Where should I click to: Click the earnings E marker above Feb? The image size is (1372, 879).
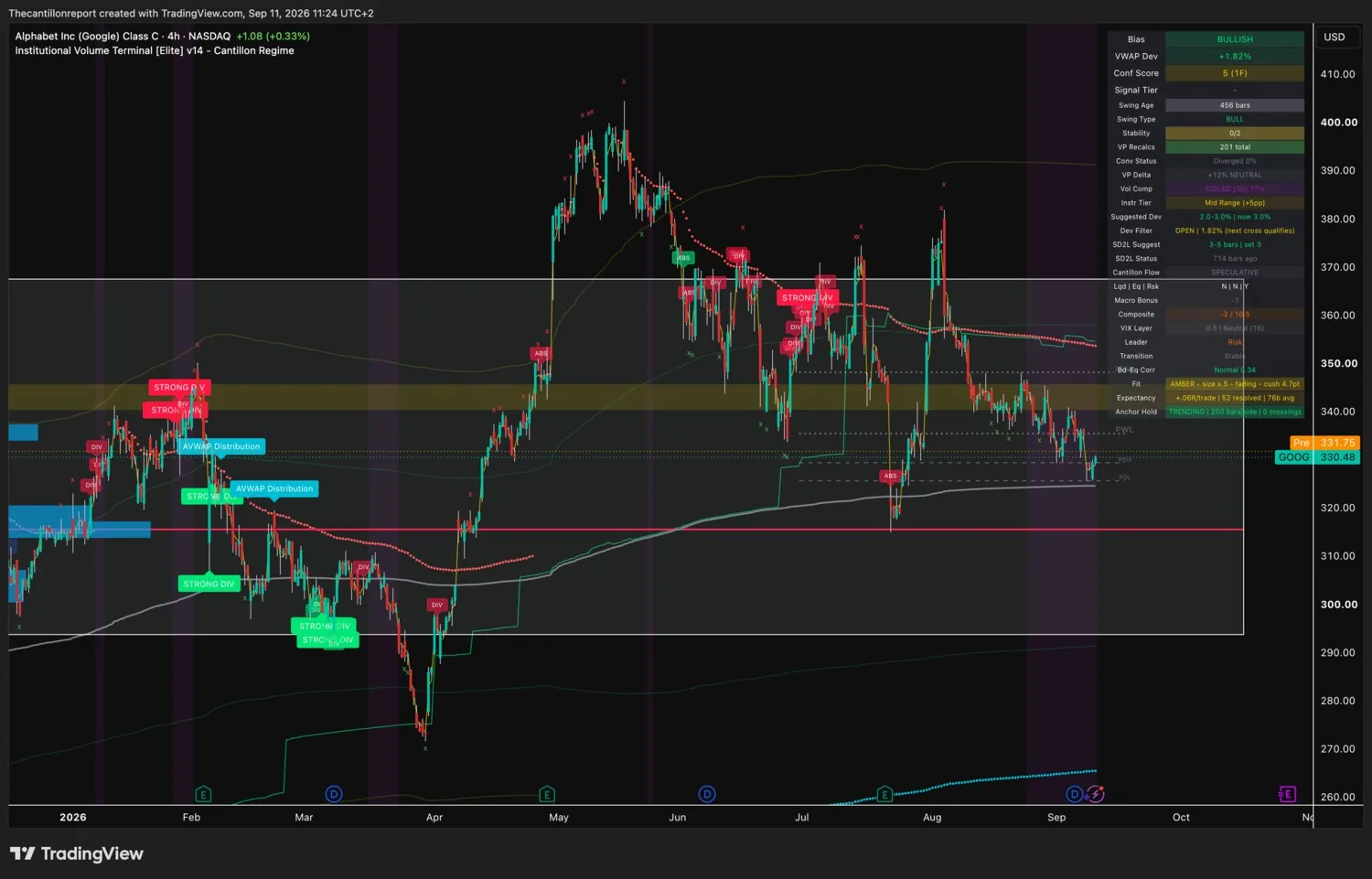[203, 794]
